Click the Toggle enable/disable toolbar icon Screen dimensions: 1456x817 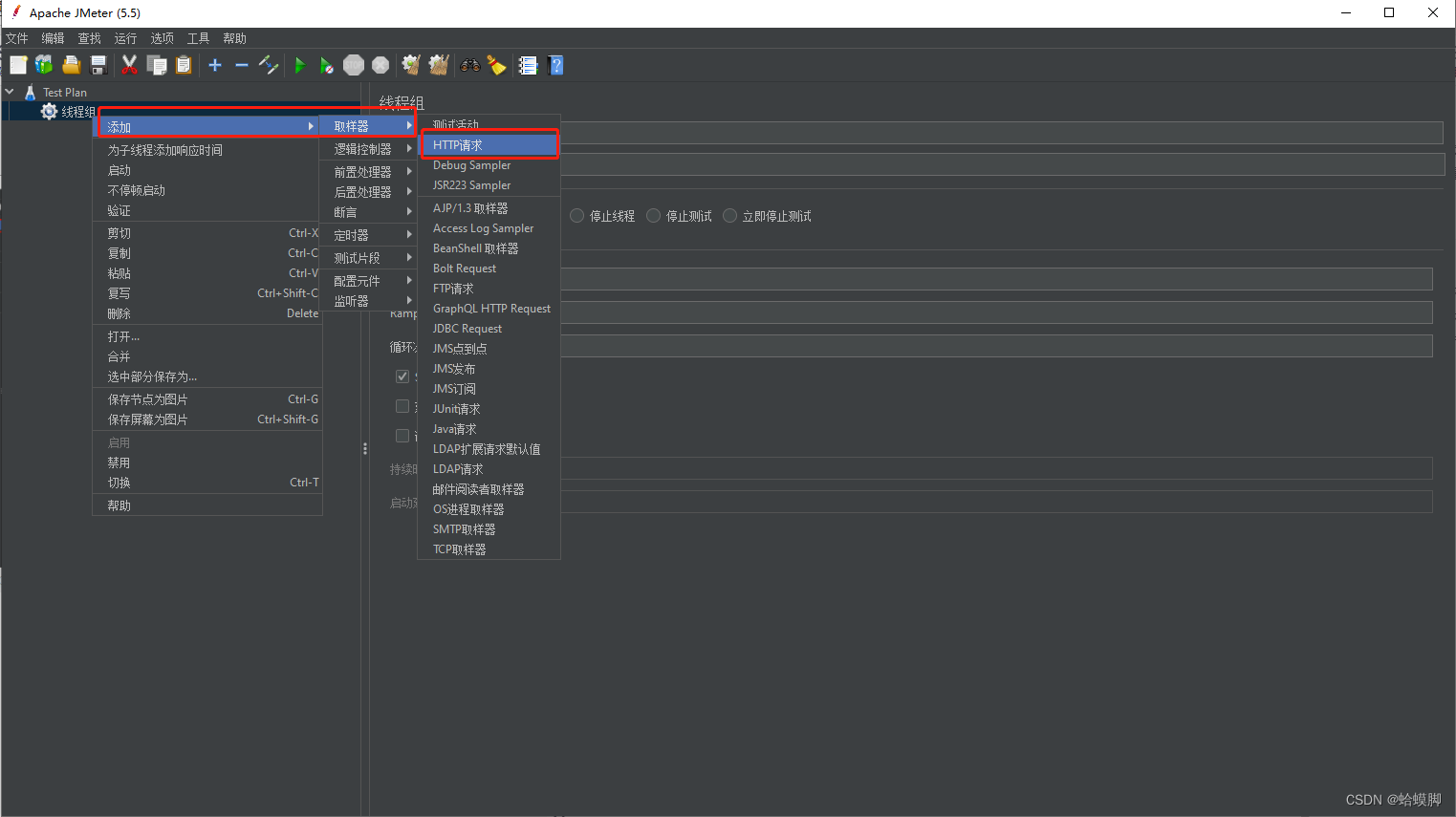click(269, 65)
